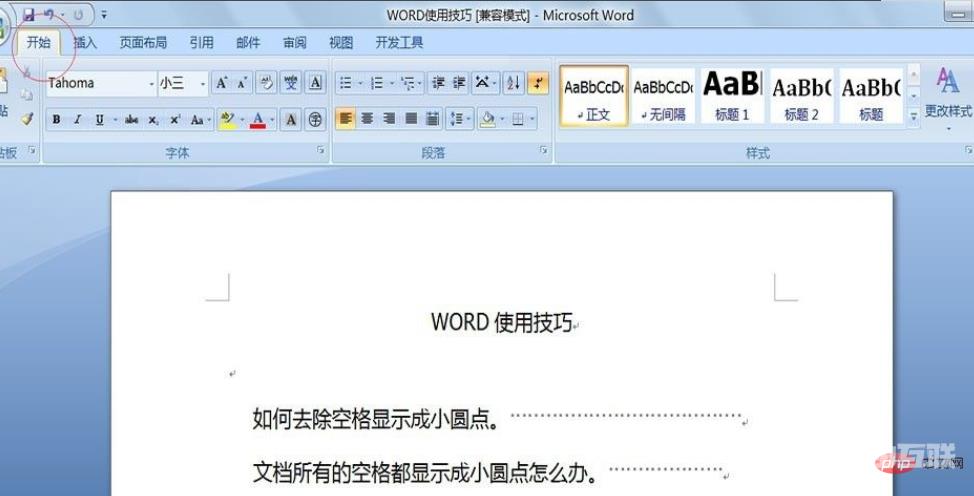Apply the 标题 1 style
Viewport: 974px width, 496px height.
pyautogui.click(x=732, y=96)
